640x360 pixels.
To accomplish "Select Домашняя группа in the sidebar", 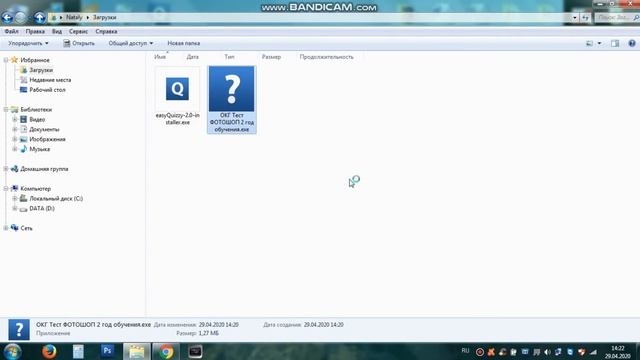I will tap(44, 169).
